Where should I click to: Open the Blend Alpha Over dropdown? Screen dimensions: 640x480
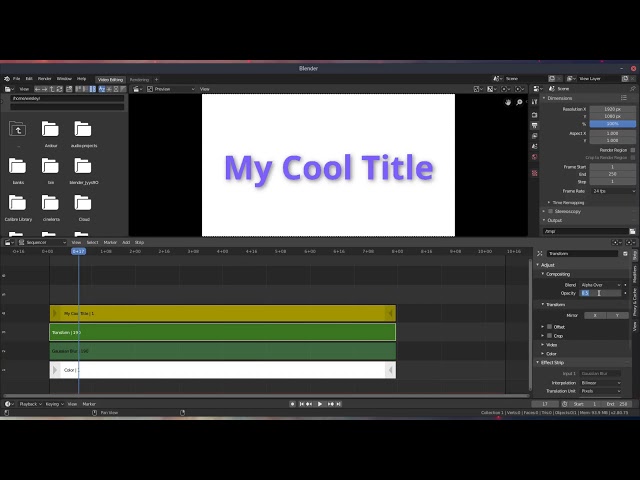pos(601,285)
